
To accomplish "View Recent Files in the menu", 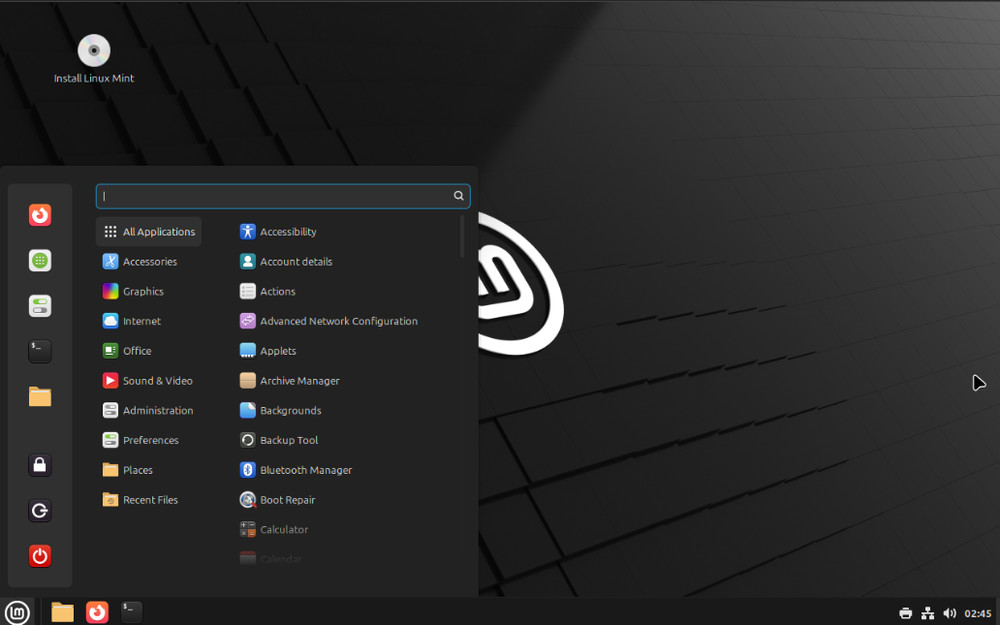I will click(x=150, y=499).
